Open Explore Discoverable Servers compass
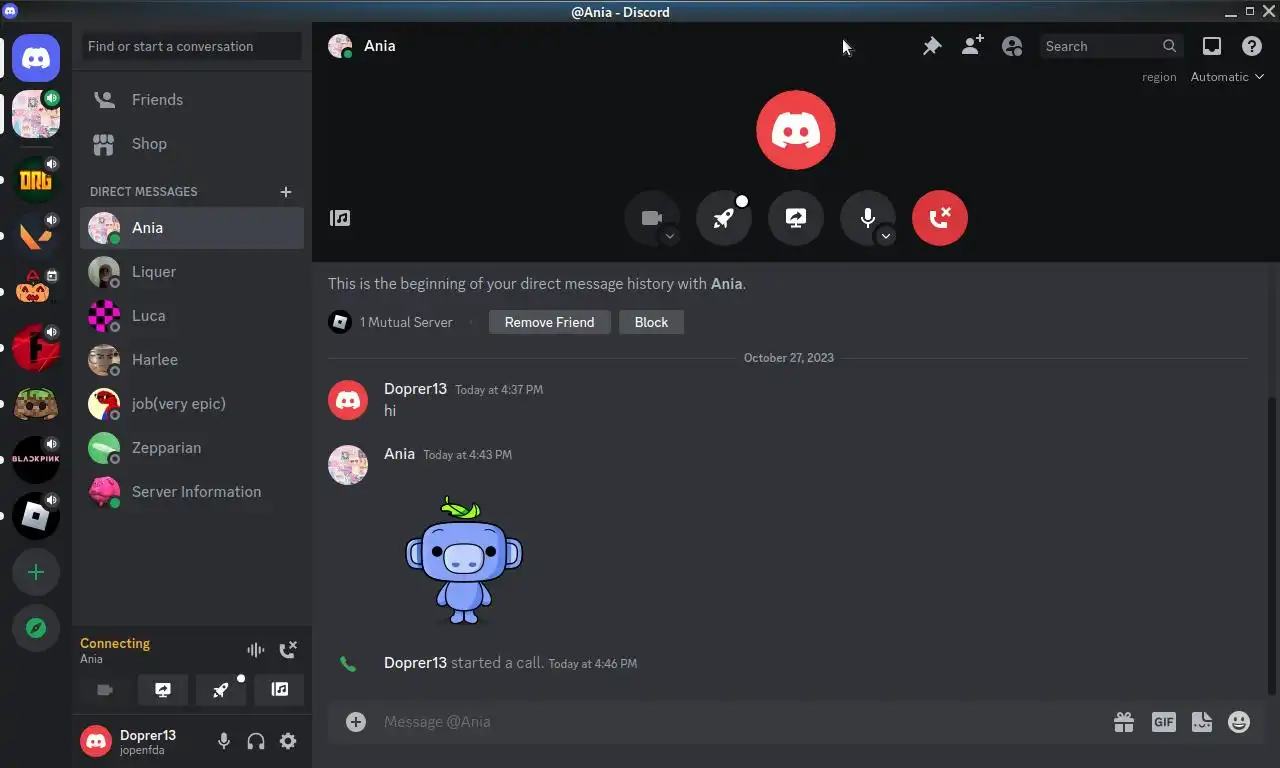 coord(36,628)
